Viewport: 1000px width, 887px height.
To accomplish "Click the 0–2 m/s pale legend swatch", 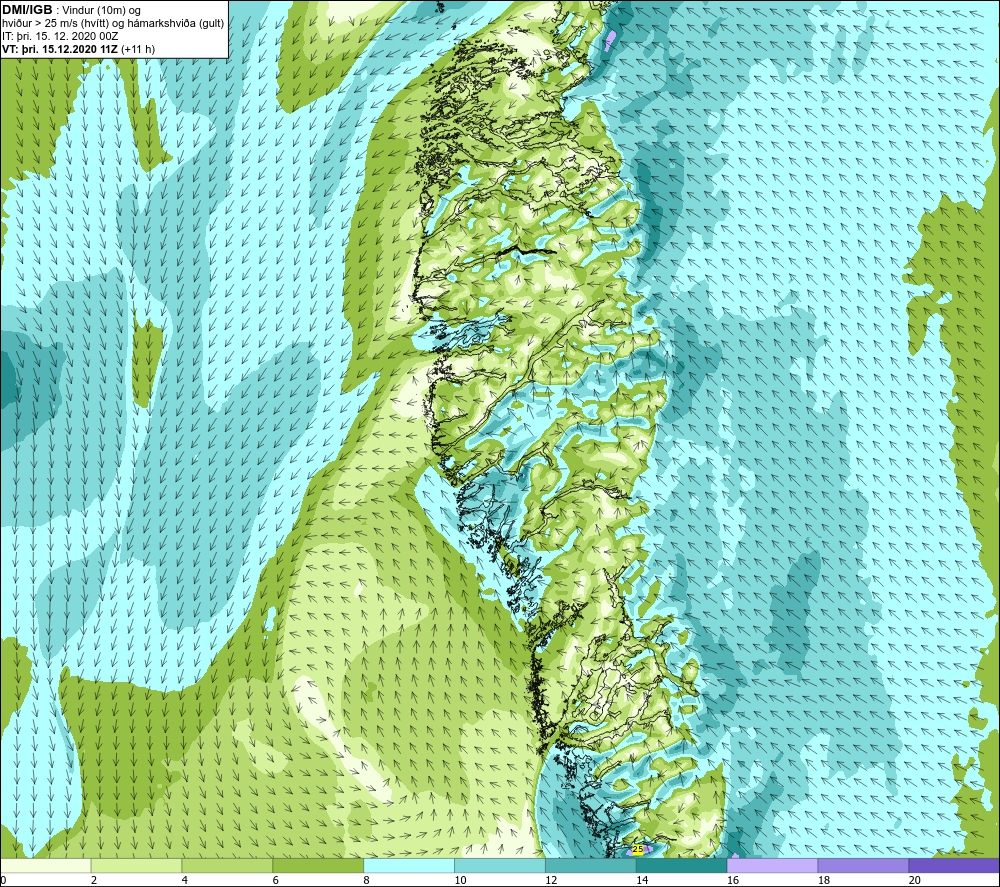I will point(45,865).
